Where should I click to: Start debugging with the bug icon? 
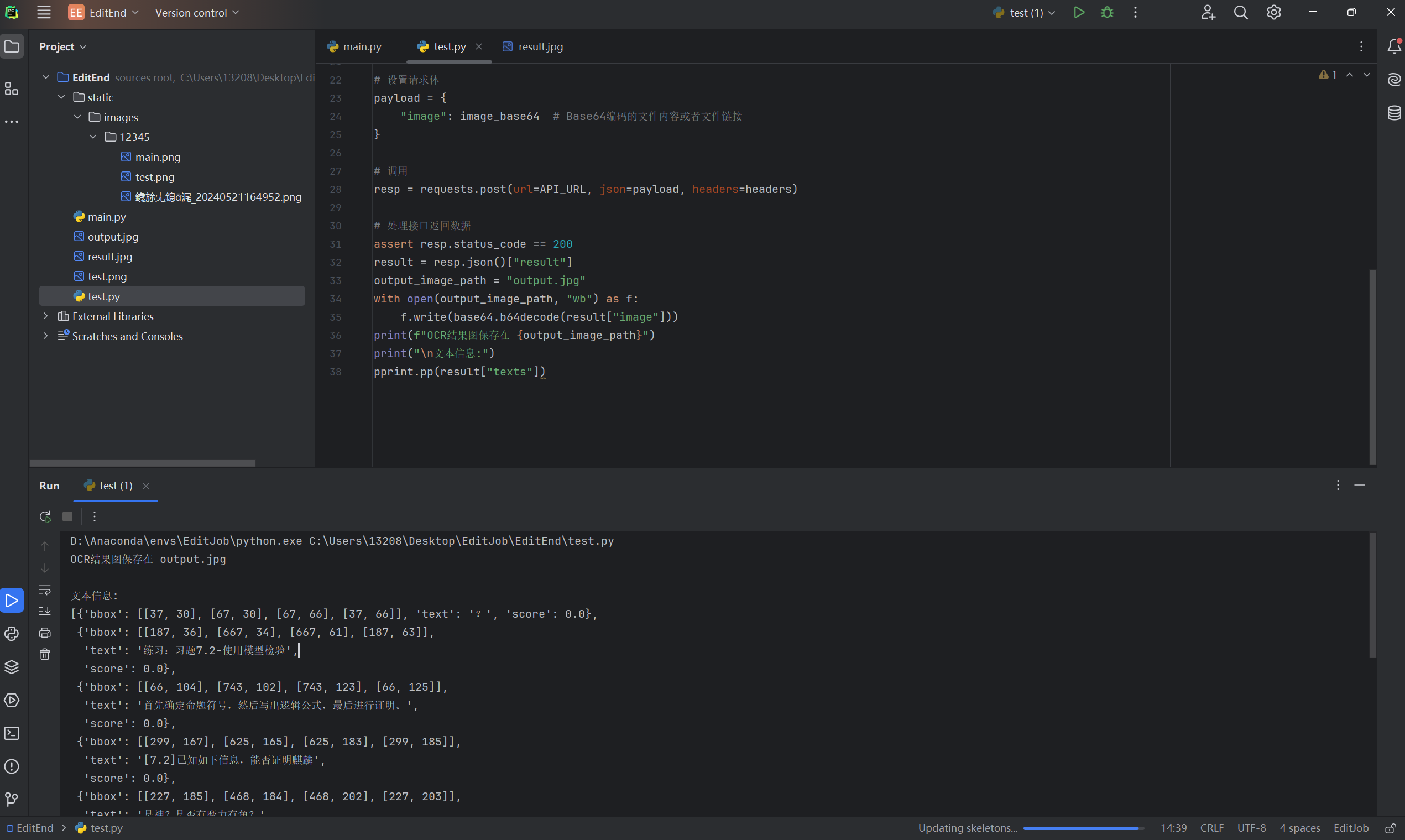(1107, 13)
